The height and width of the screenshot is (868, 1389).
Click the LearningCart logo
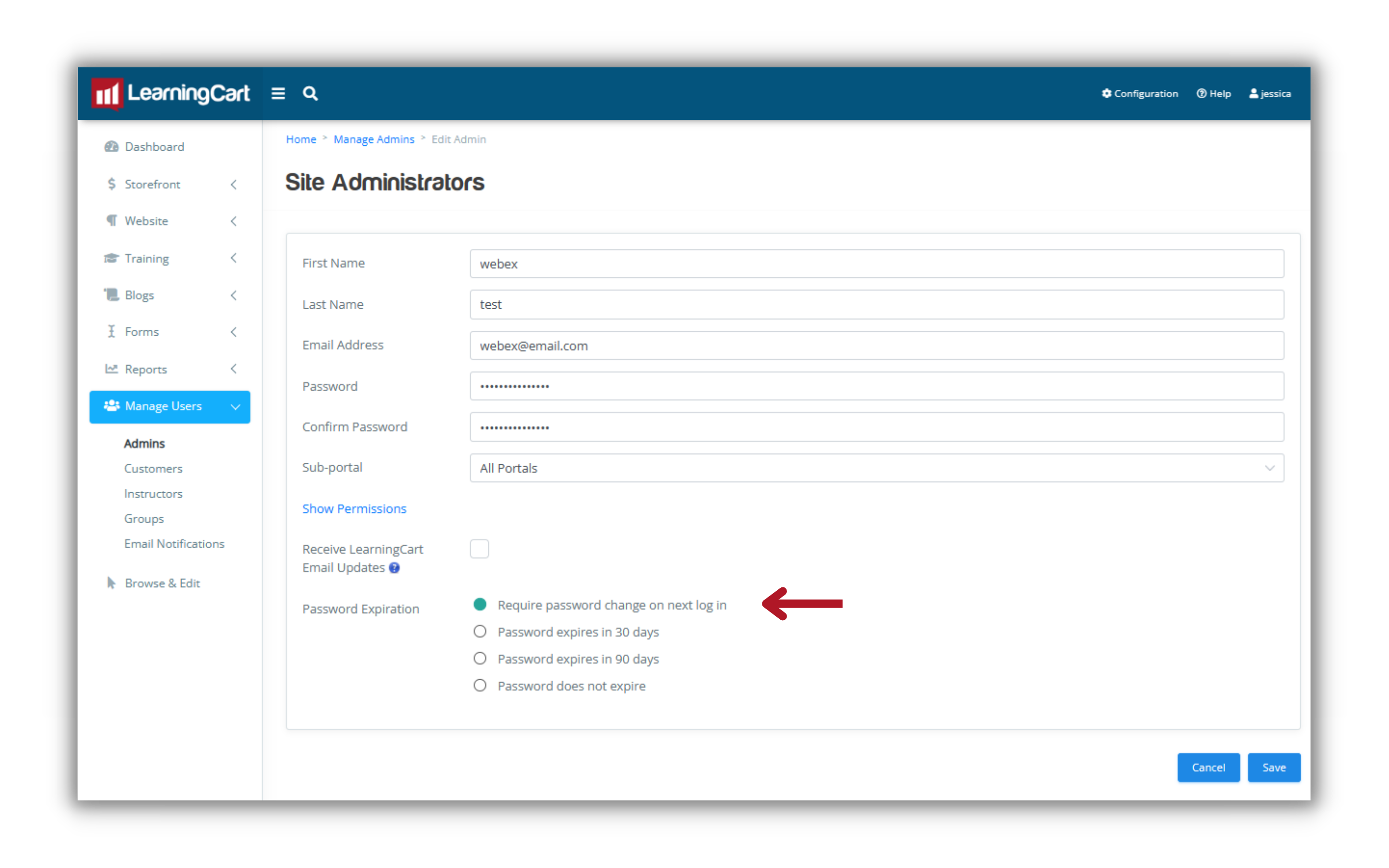170,94
